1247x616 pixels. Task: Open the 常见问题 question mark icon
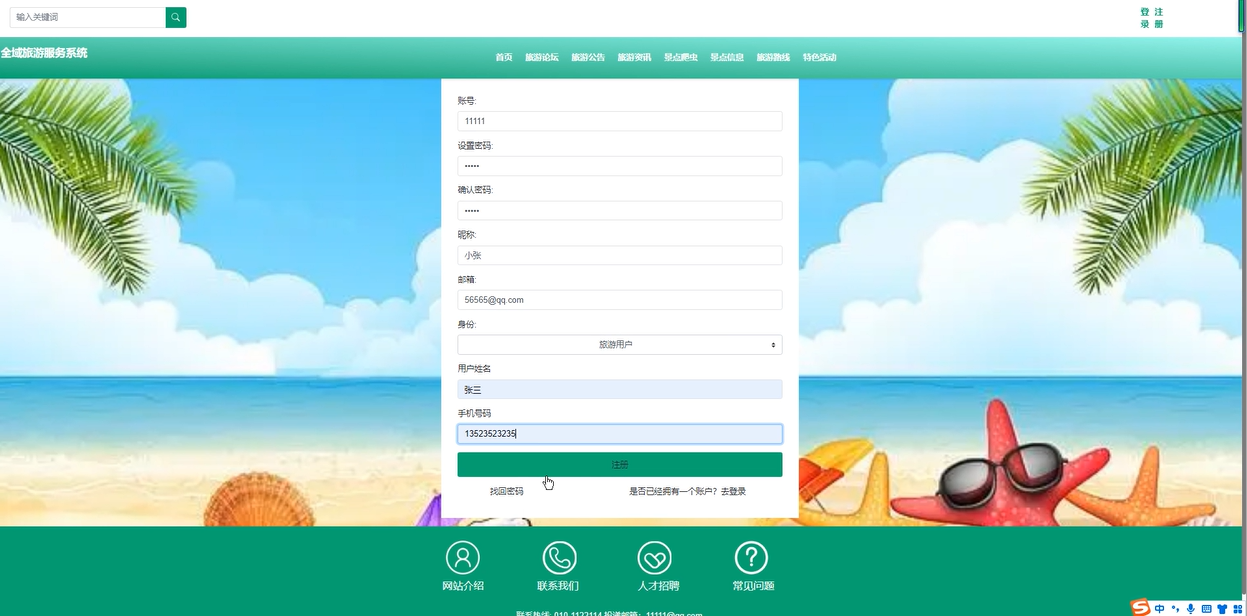click(751, 557)
